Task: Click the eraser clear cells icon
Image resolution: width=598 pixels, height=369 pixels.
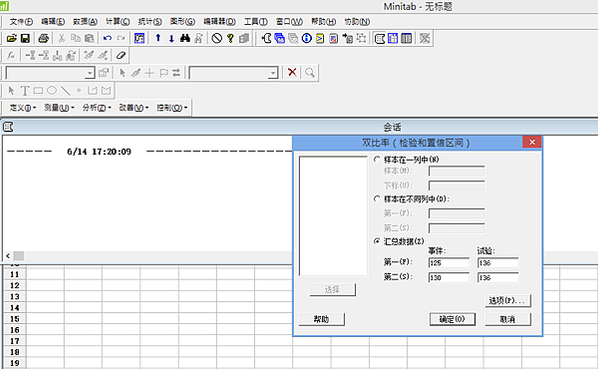Action: pyautogui.click(x=121, y=55)
